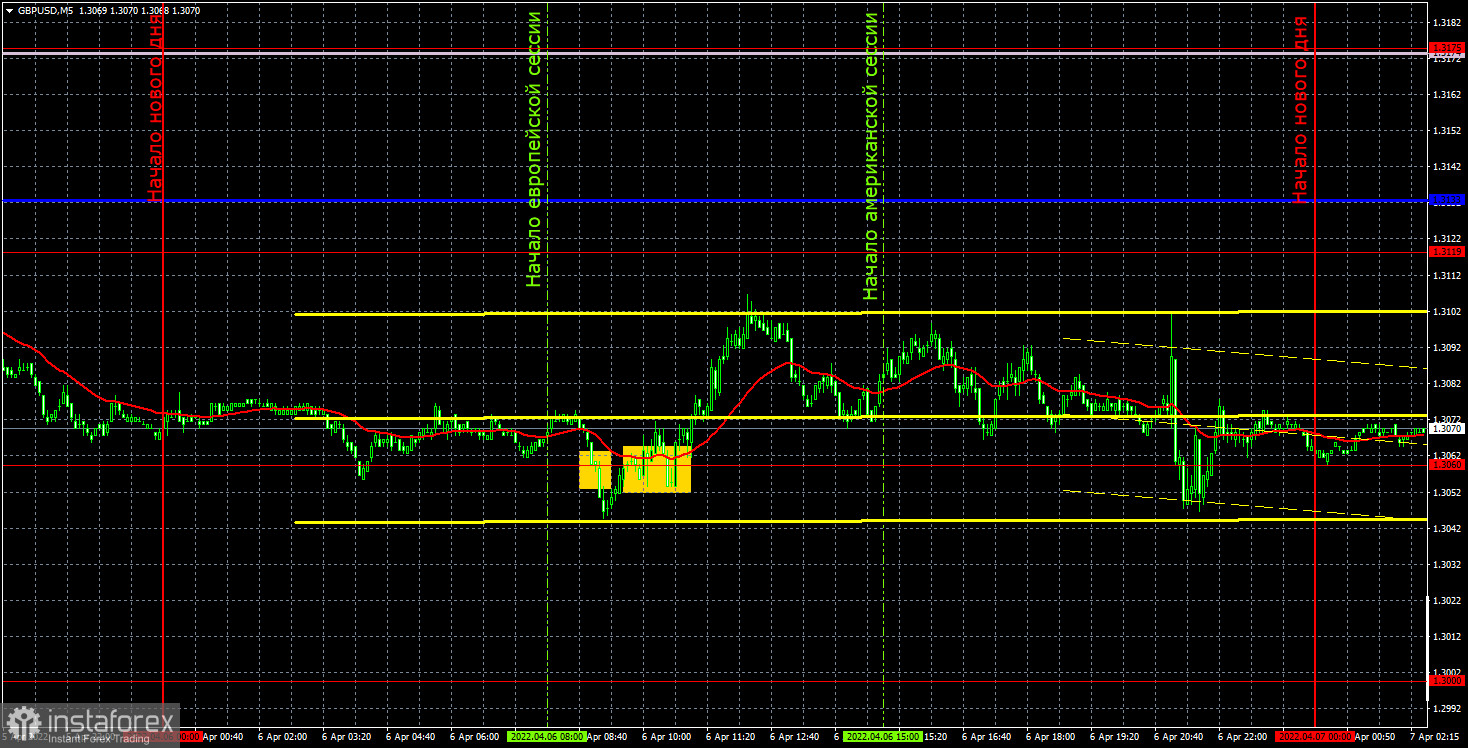Click the '7 Apr 02:15' time axis label
The height and width of the screenshot is (748, 1468).
point(1437,736)
